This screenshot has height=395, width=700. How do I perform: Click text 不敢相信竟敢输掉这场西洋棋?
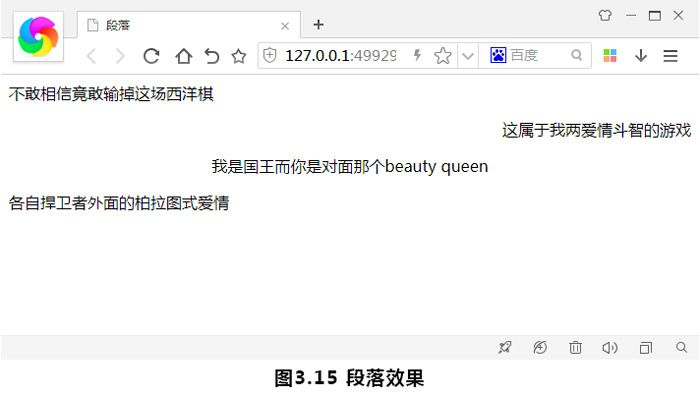(x=111, y=94)
